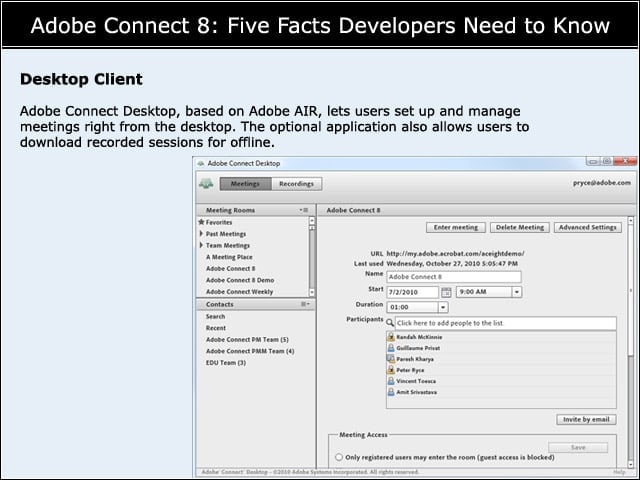Click the scroll up arrow in Meeting Rooms list

(x=312, y=221)
